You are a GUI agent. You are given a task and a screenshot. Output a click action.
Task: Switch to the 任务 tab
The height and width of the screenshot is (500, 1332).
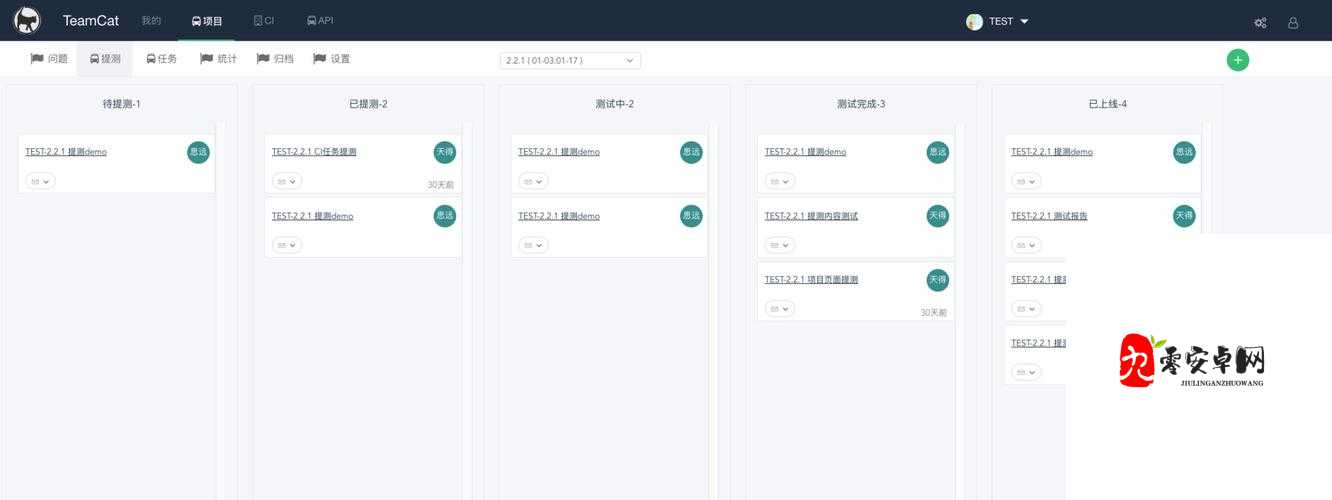click(x=161, y=59)
